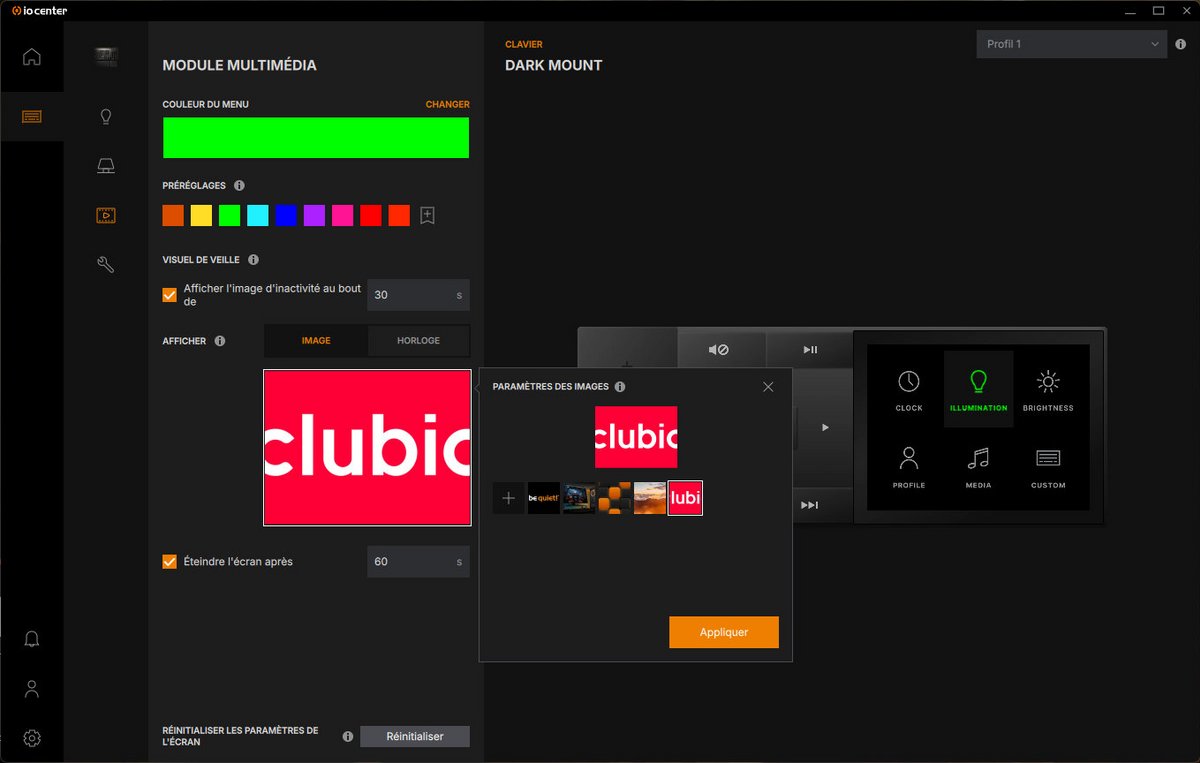Switch to the HORLOGE tab
The width and height of the screenshot is (1200, 763).
click(418, 341)
